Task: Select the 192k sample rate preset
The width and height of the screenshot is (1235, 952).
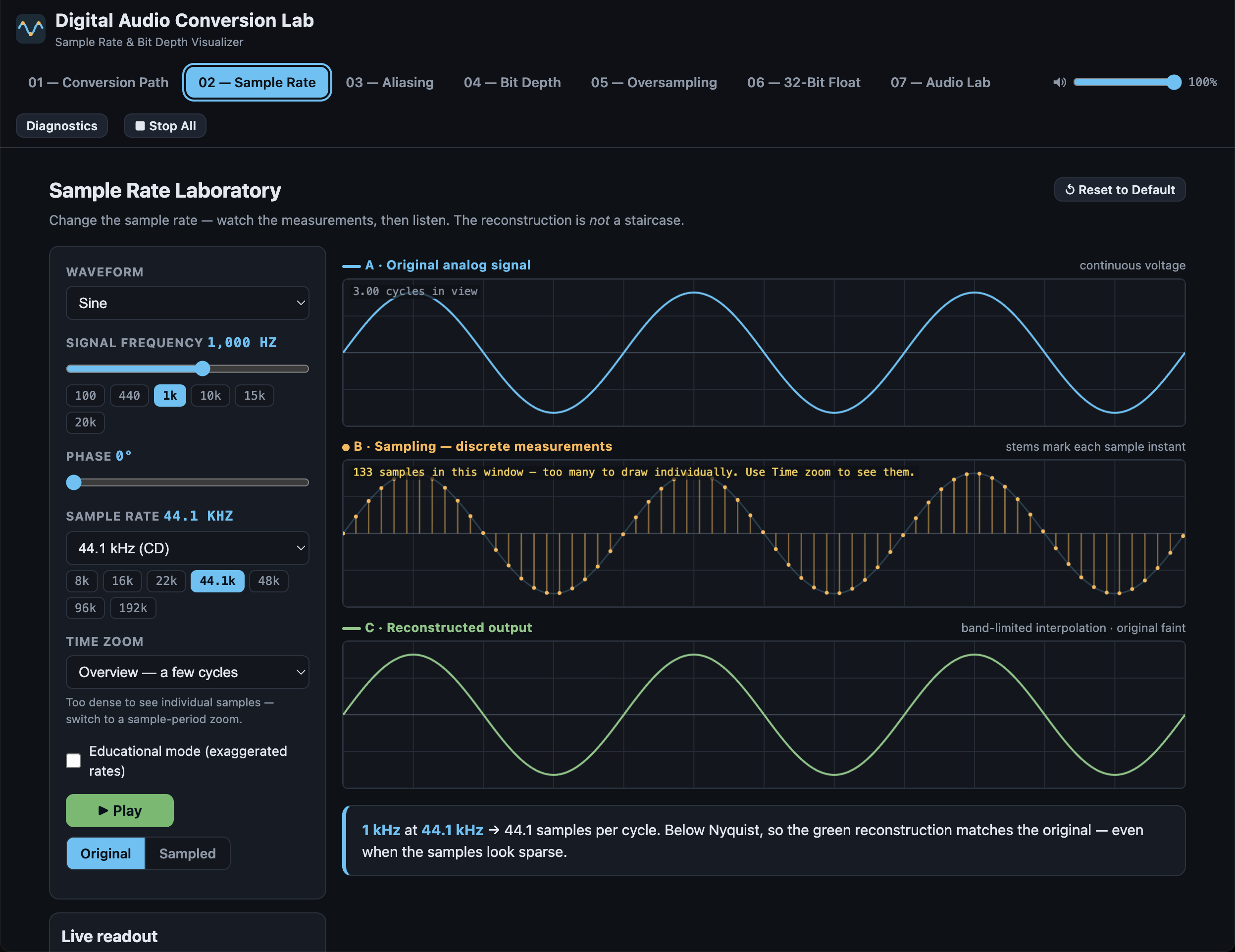Action: tap(133, 608)
